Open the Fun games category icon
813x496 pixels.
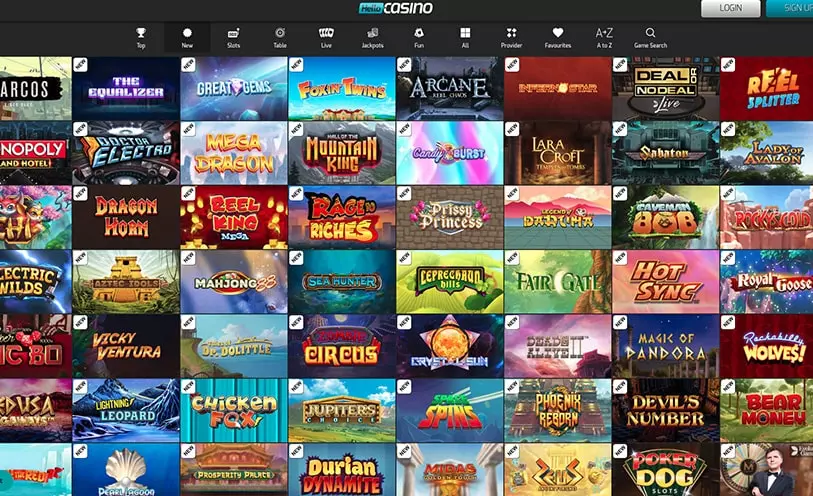click(419, 33)
